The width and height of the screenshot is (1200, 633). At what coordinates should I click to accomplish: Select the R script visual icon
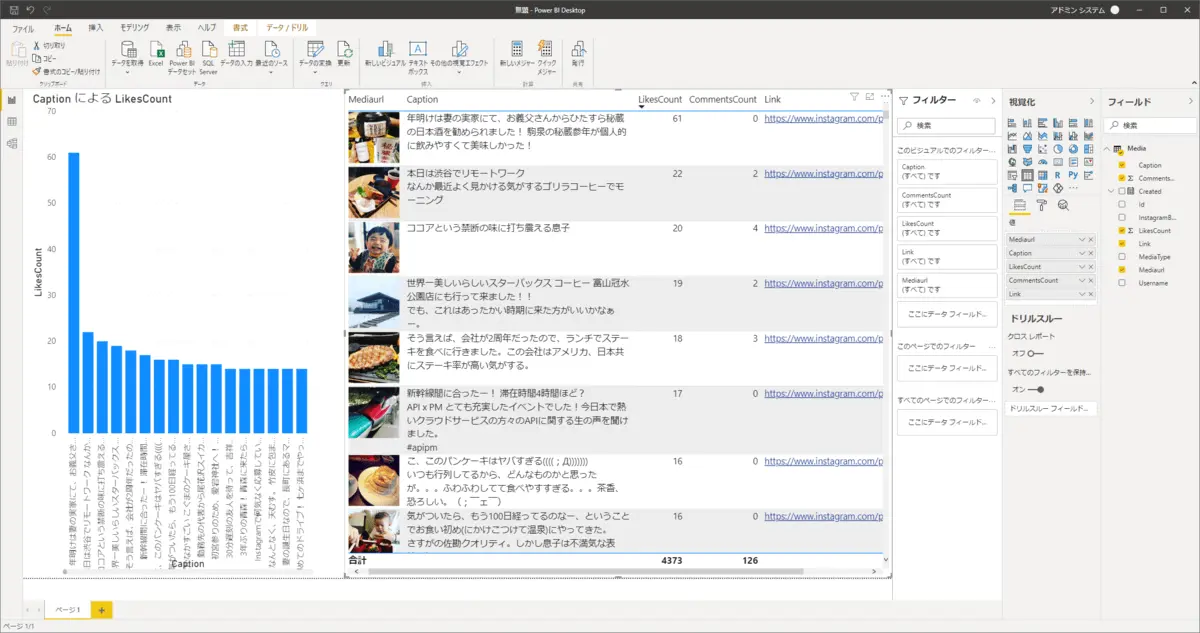(x=1058, y=175)
